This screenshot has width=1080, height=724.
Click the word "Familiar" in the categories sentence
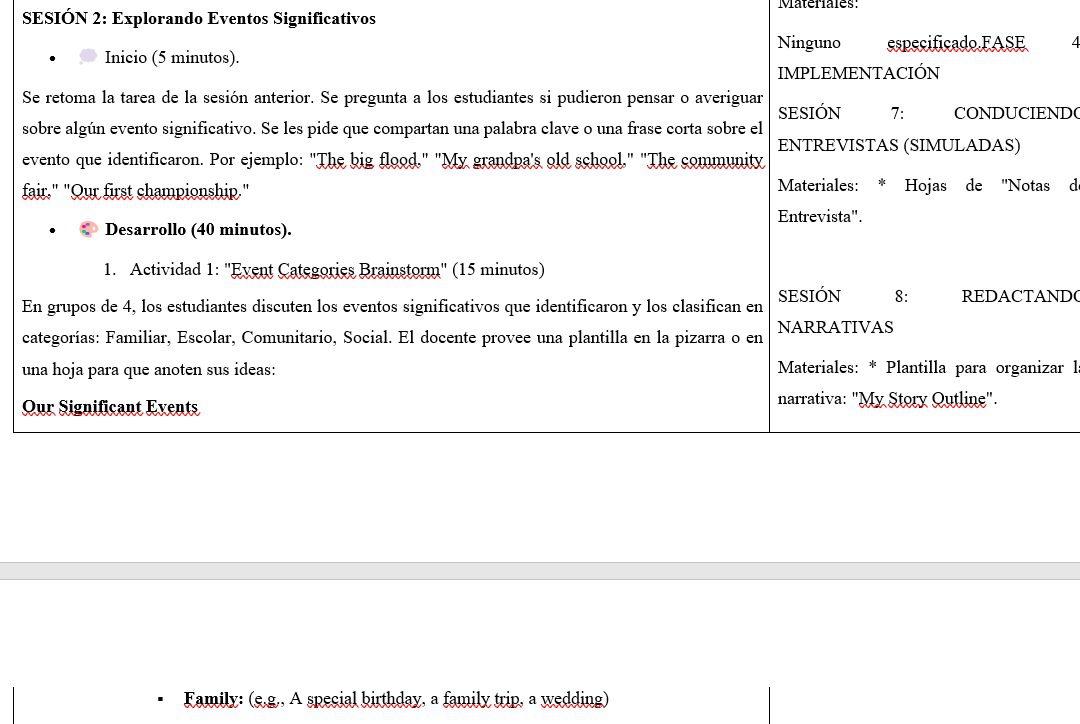(x=136, y=338)
